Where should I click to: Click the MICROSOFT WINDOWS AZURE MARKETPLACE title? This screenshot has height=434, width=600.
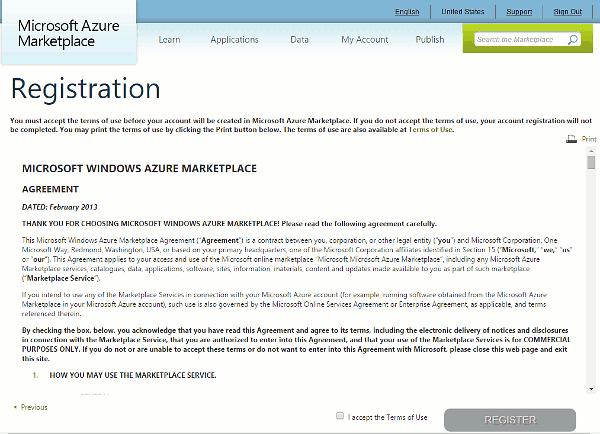[139, 168]
